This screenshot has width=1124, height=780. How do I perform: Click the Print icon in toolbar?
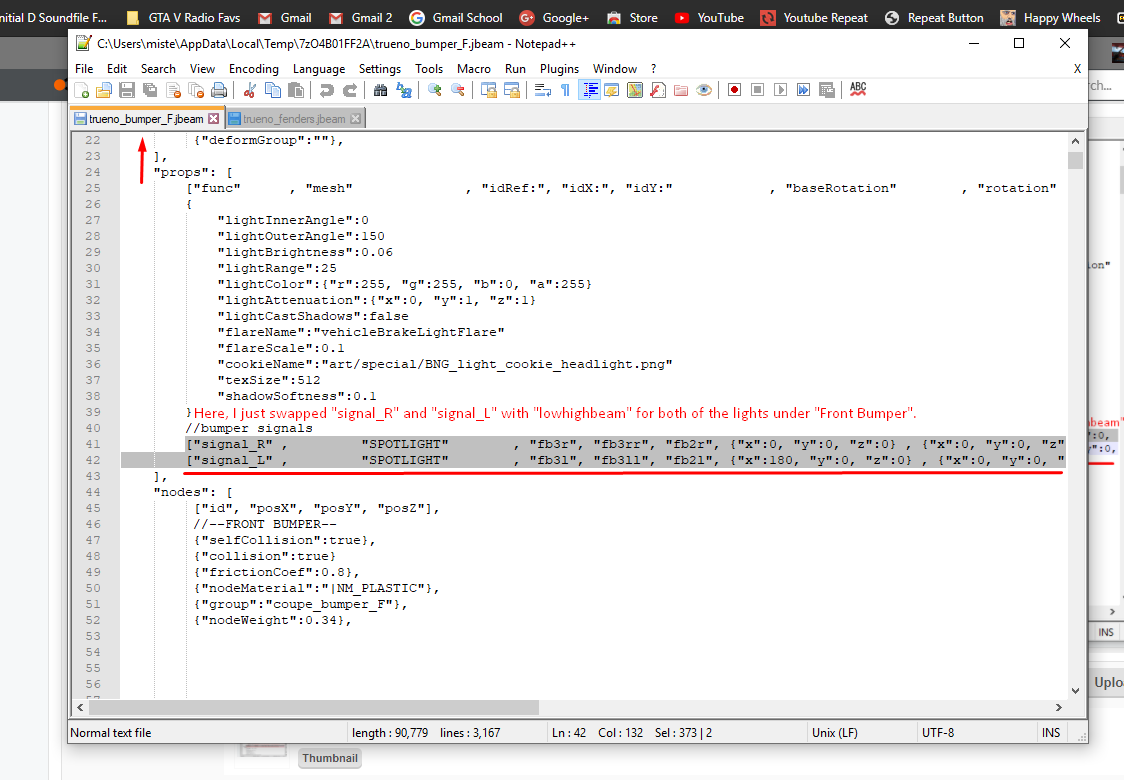coord(219,90)
